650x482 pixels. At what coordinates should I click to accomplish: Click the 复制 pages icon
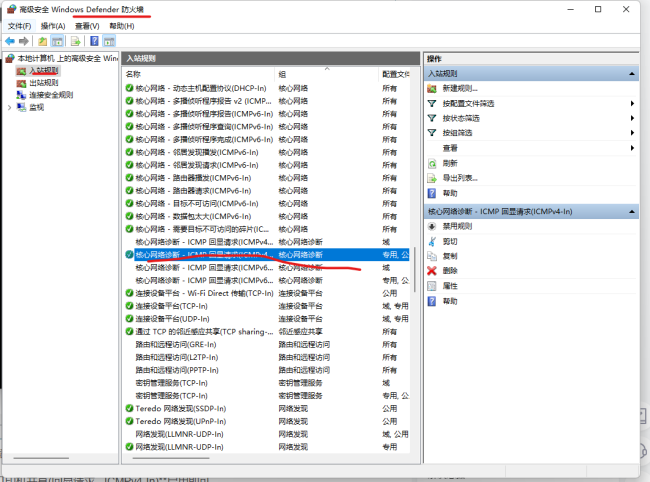point(432,256)
